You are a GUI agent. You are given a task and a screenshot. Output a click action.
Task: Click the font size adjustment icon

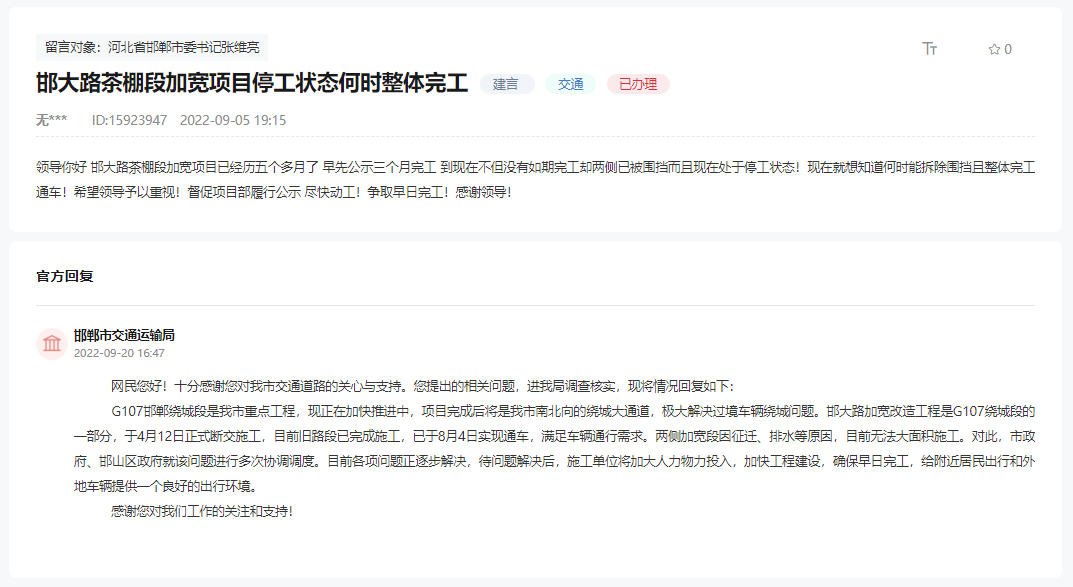click(929, 49)
